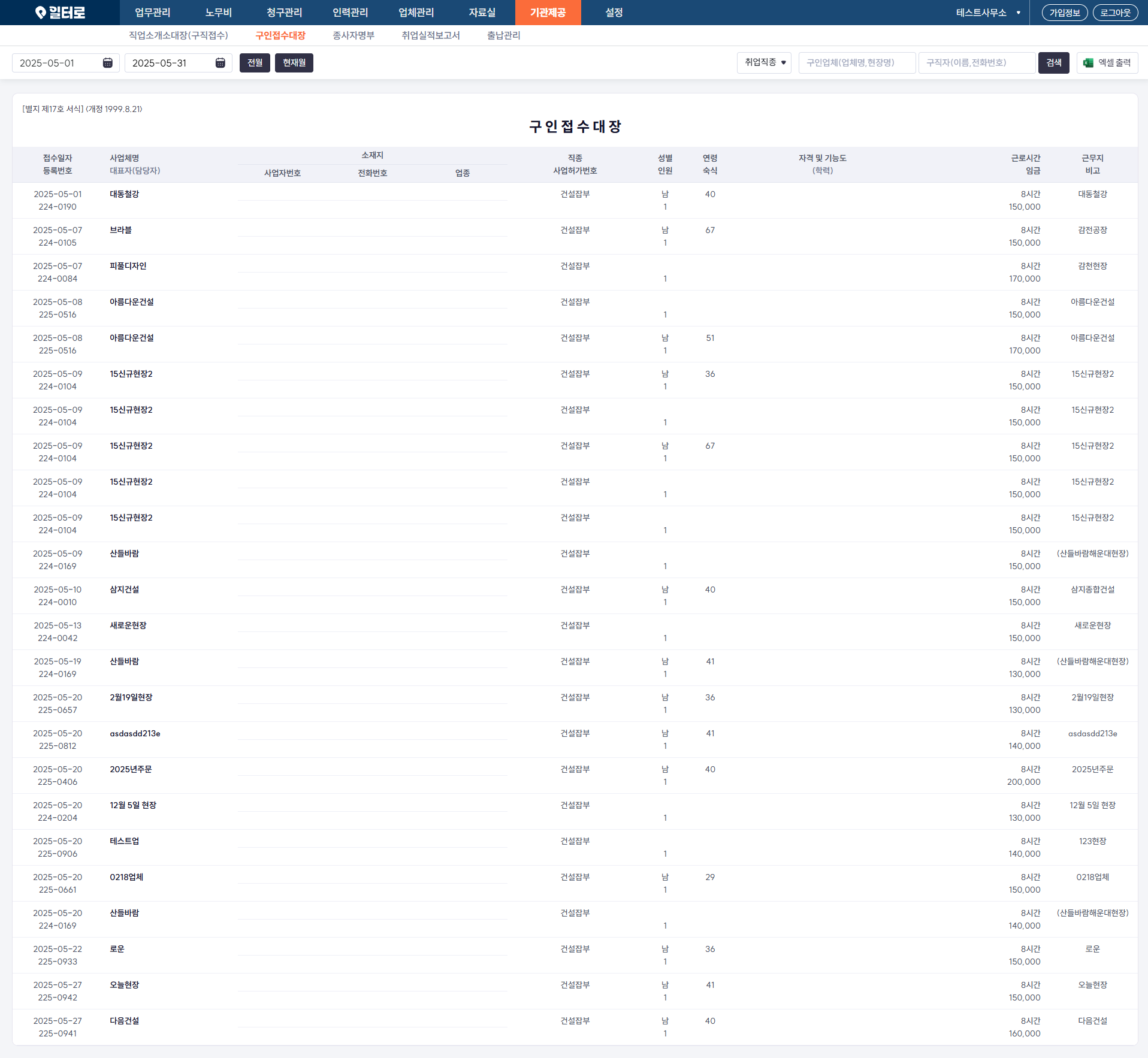The height and width of the screenshot is (1058, 1148).
Task: Open calendar picker for end date 2025-05-31
Action: click(x=220, y=63)
